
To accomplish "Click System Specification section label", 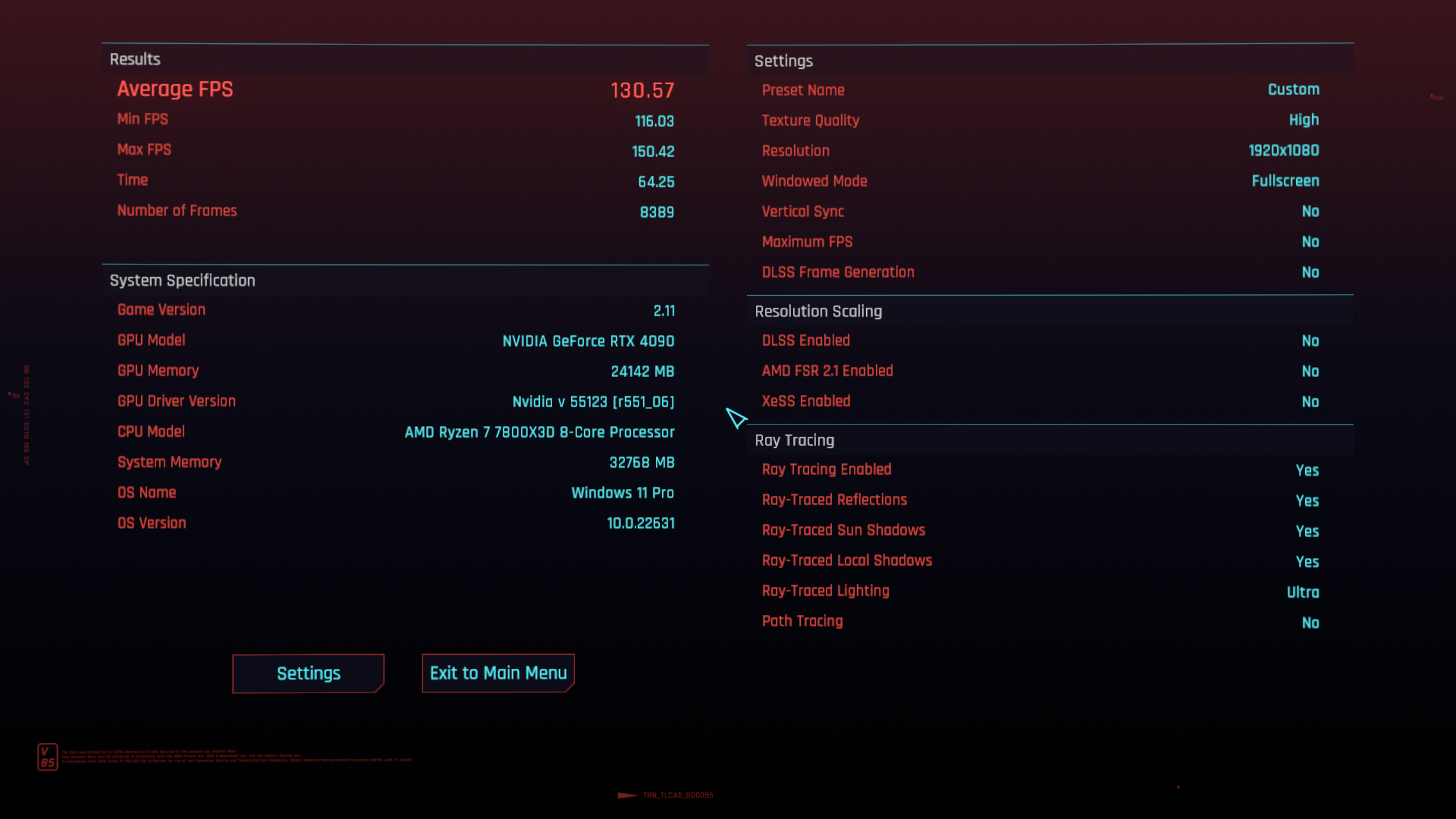I will [x=182, y=280].
